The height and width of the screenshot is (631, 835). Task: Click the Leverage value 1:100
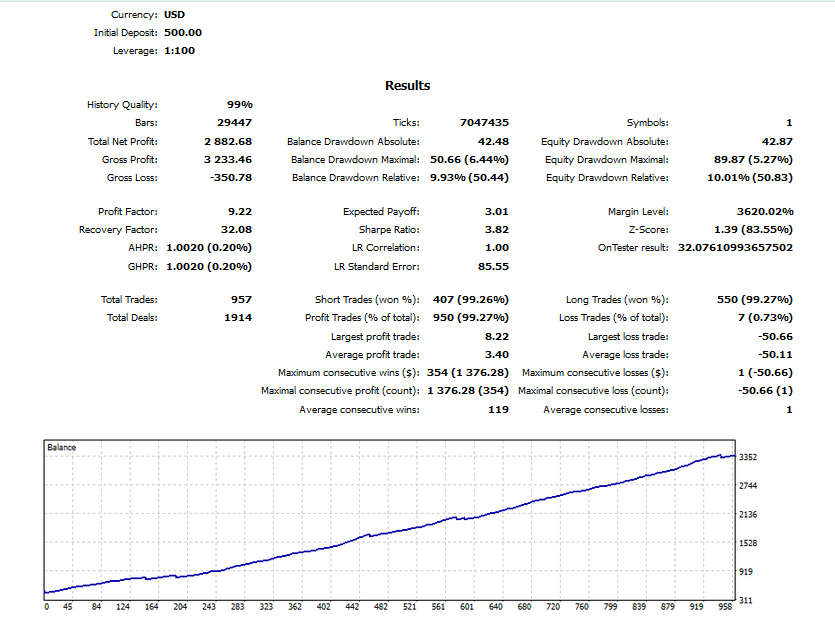click(x=179, y=51)
